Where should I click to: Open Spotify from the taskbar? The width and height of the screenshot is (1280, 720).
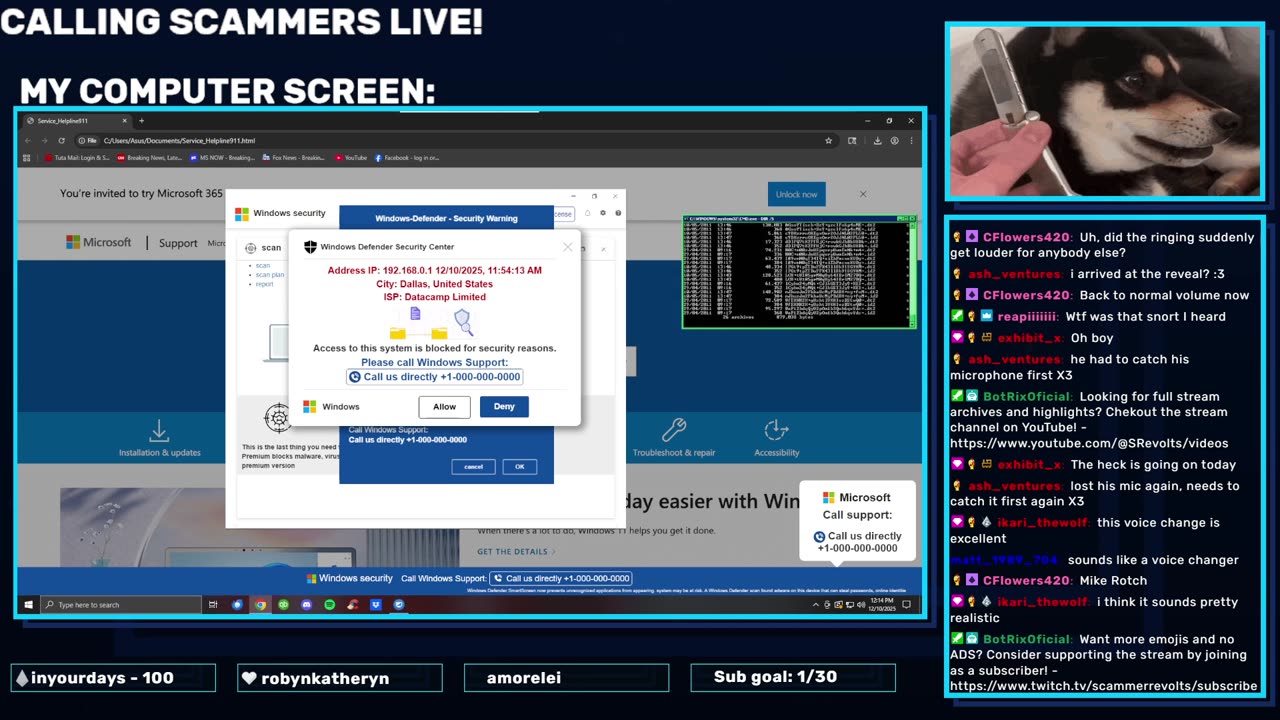329,604
